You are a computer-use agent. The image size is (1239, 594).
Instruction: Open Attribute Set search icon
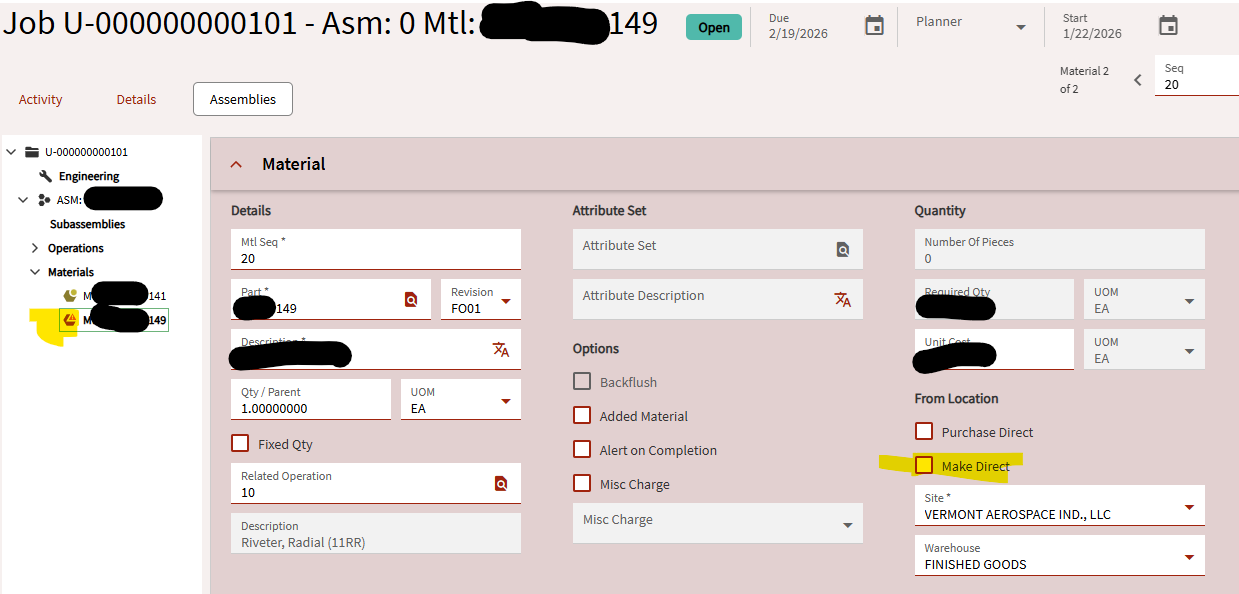point(843,250)
